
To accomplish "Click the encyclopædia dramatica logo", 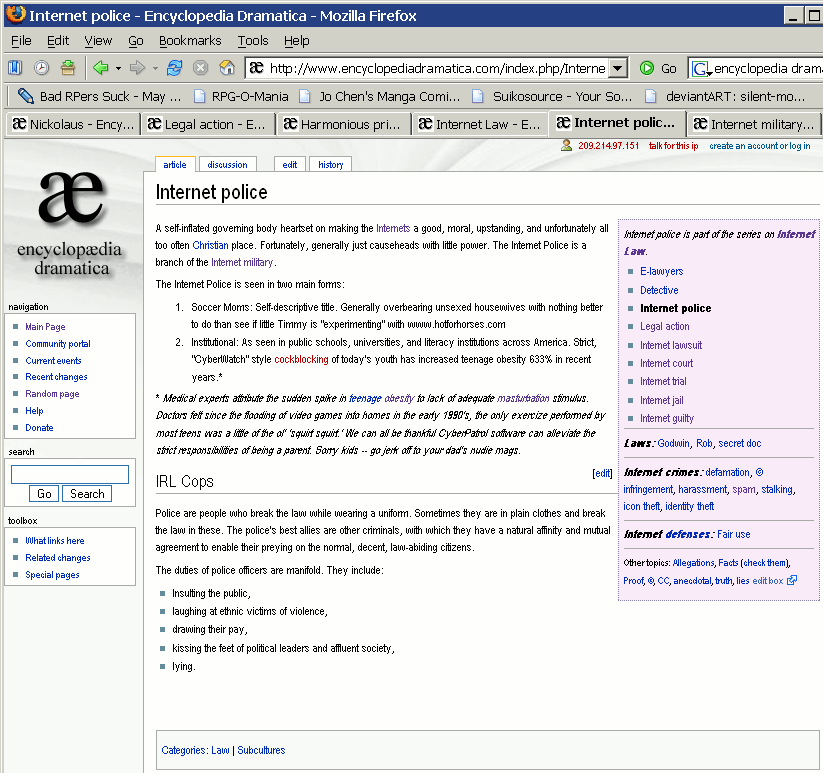I will [71, 225].
